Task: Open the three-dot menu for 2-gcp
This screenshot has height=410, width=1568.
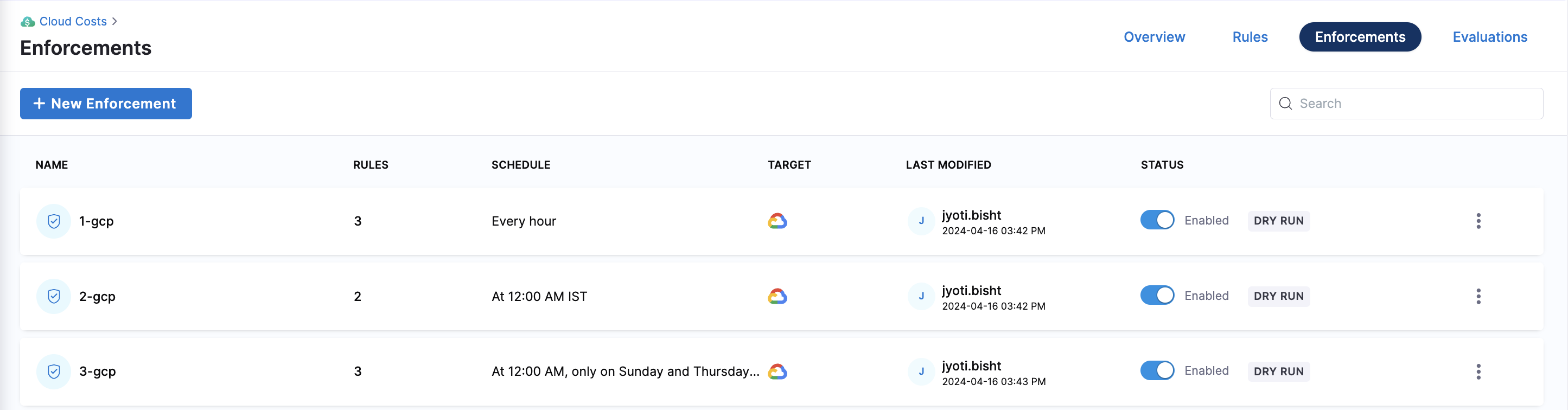Action: (x=1478, y=296)
